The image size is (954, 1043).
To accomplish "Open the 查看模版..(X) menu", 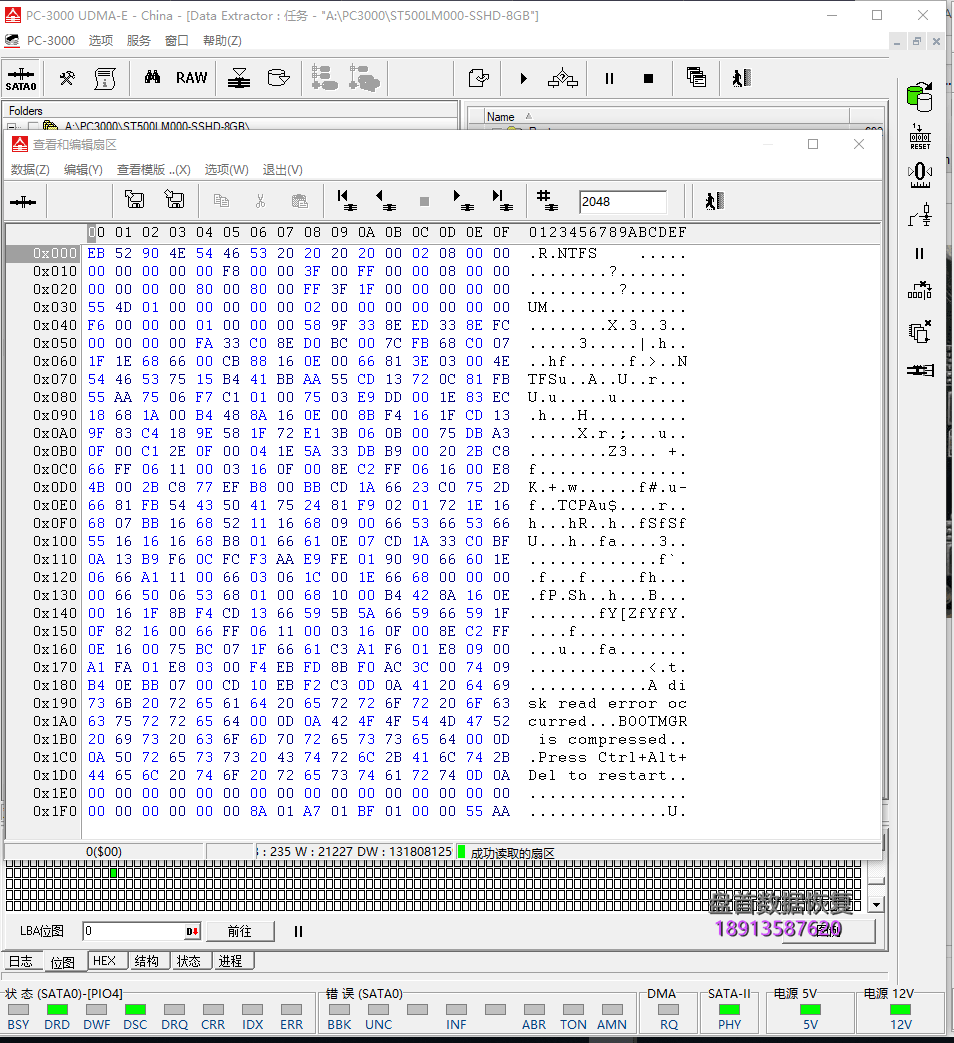I will tap(154, 170).
